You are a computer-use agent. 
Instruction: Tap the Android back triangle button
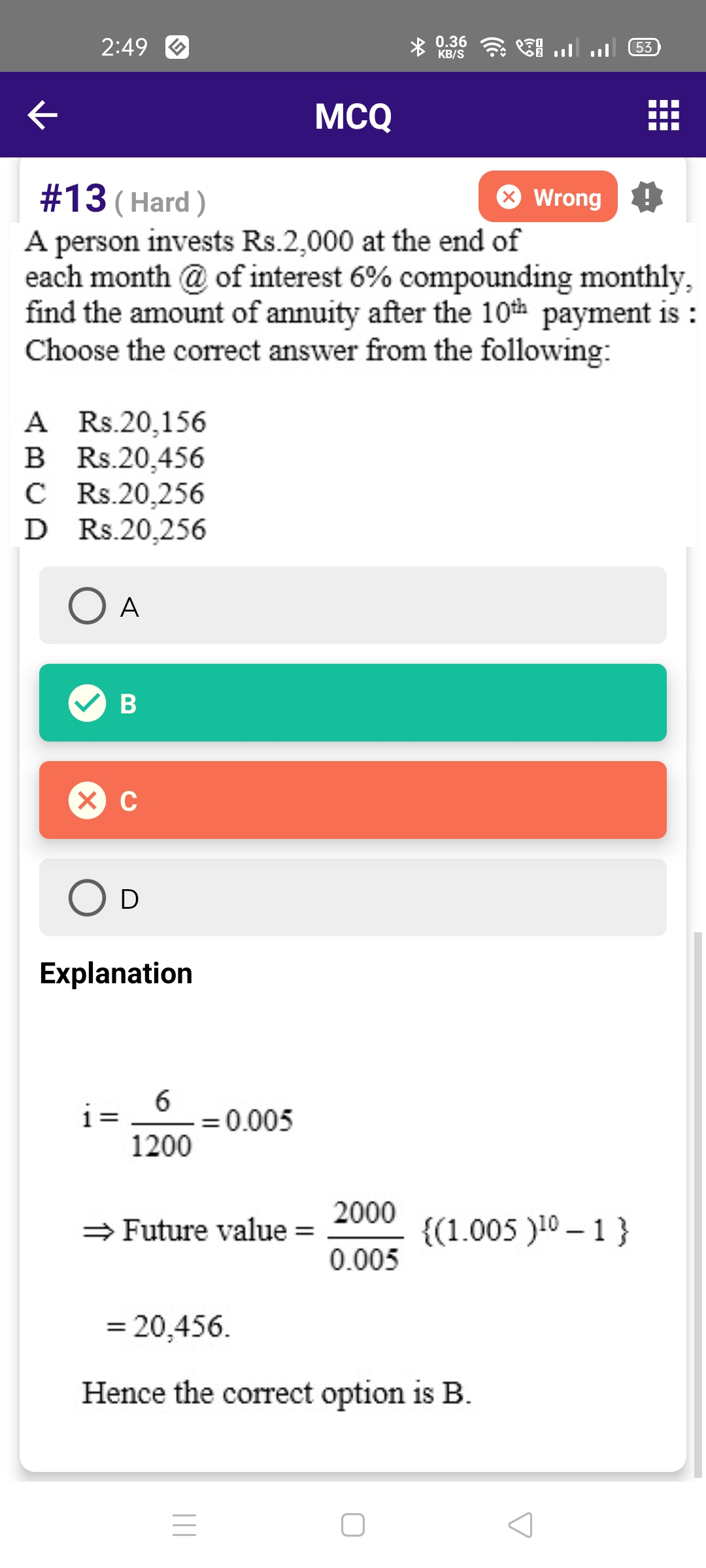520,1525
